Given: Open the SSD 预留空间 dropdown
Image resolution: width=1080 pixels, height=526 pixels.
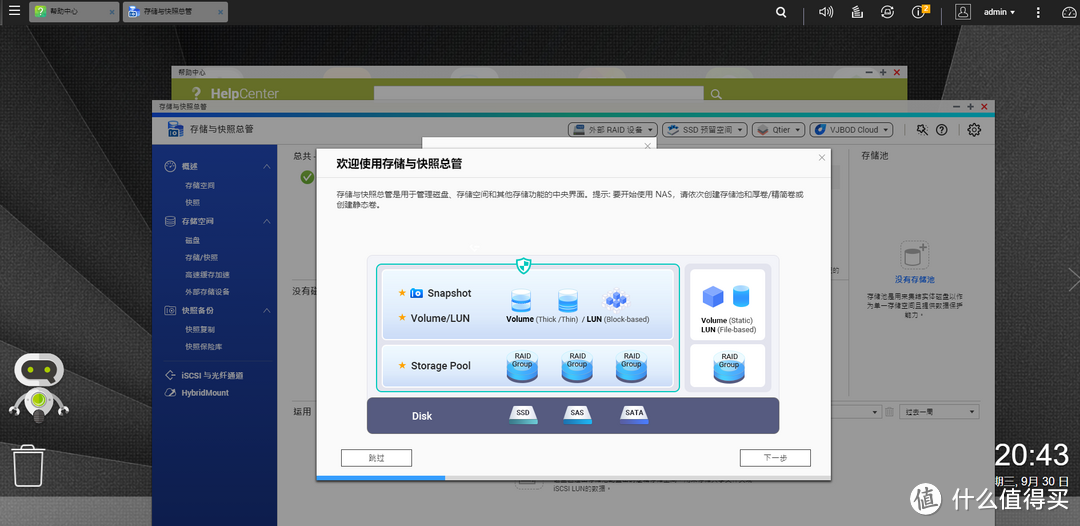Looking at the screenshot, I should coord(705,129).
